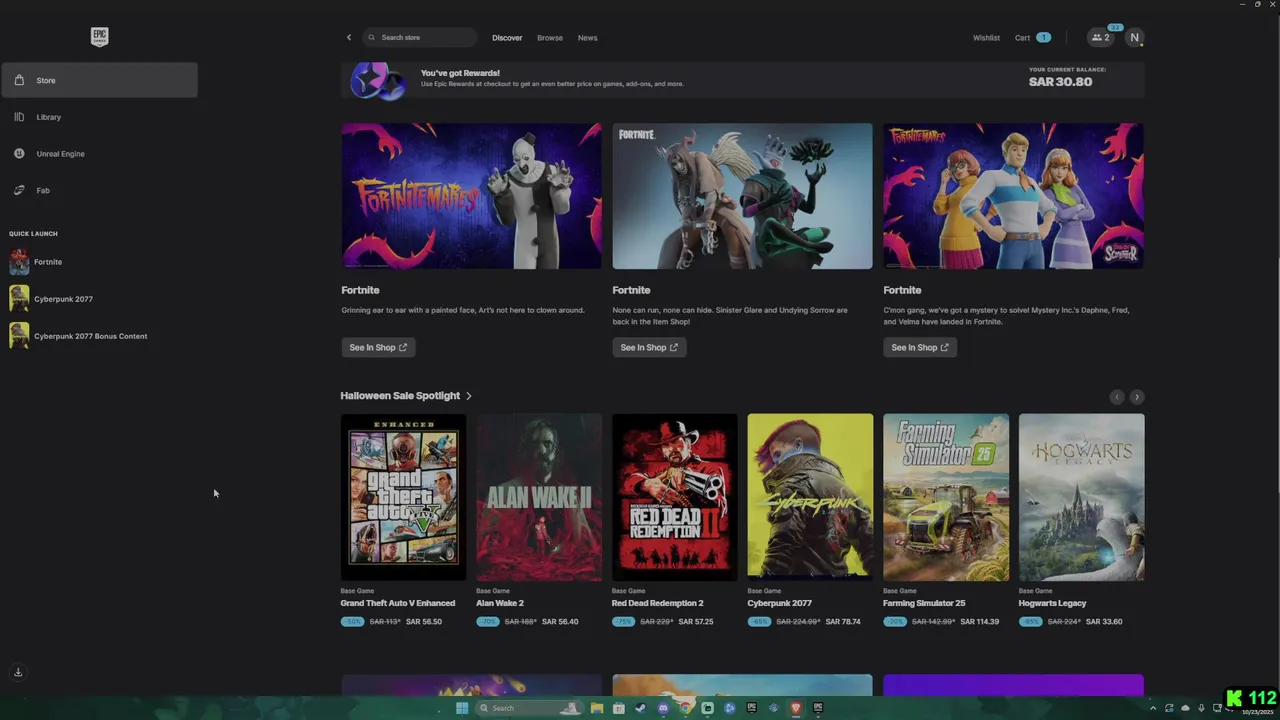Open the friends list icon
The width and height of the screenshot is (1280, 720).
(1101, 37)
